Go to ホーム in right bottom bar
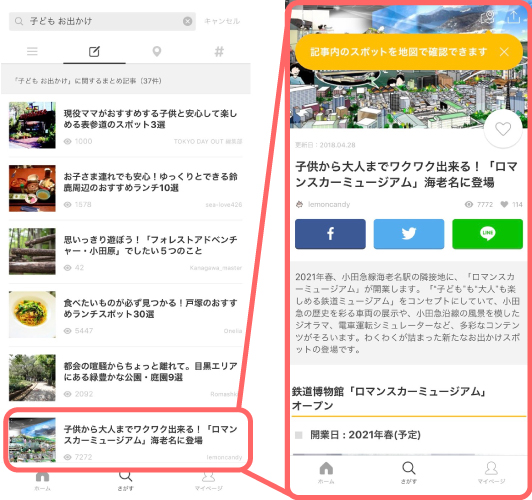The height and width of the screenshot is (500, 532). [326, 473]
